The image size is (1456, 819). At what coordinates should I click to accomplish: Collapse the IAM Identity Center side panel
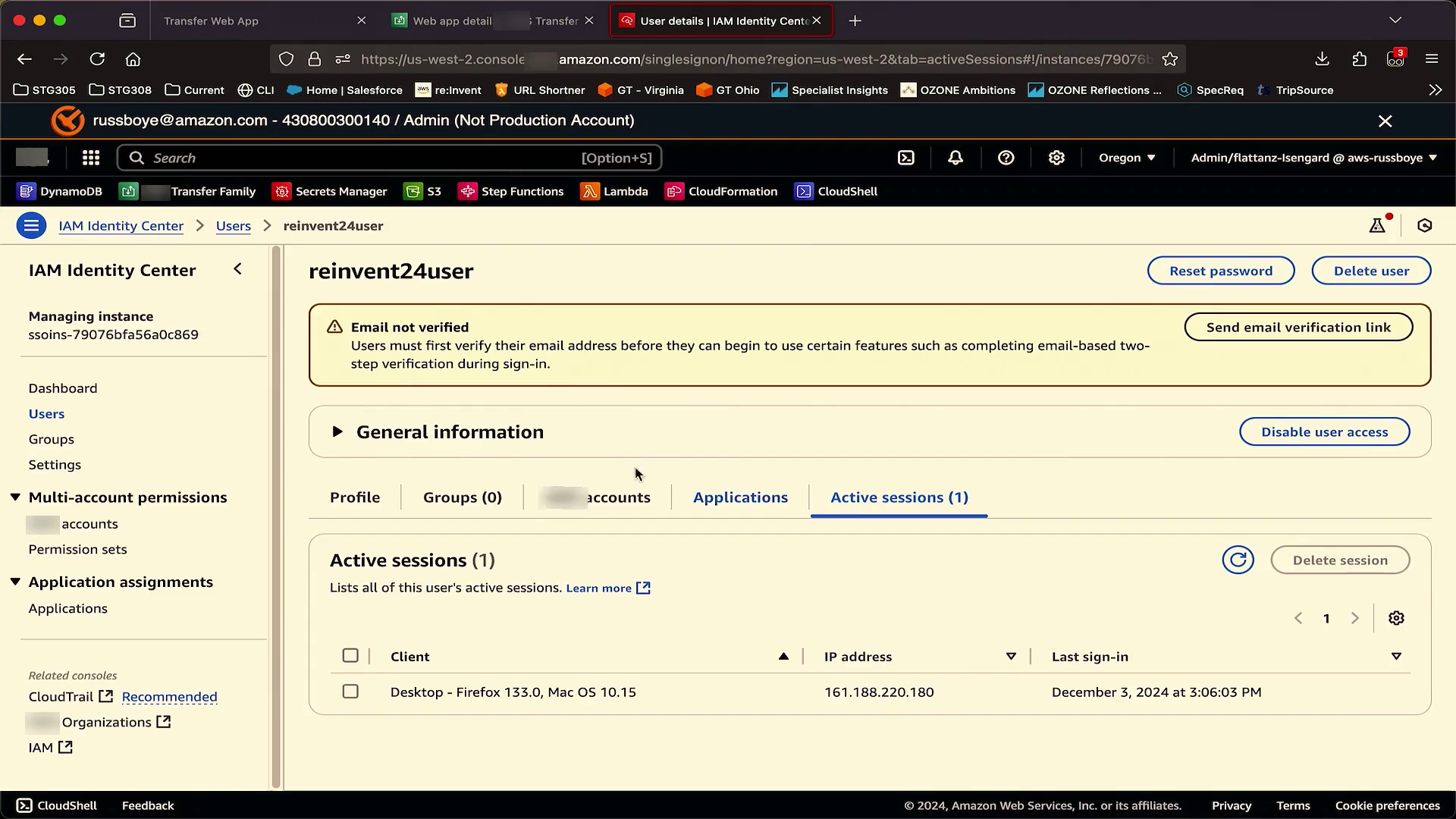pyautogui.click(x=237, y=269)
